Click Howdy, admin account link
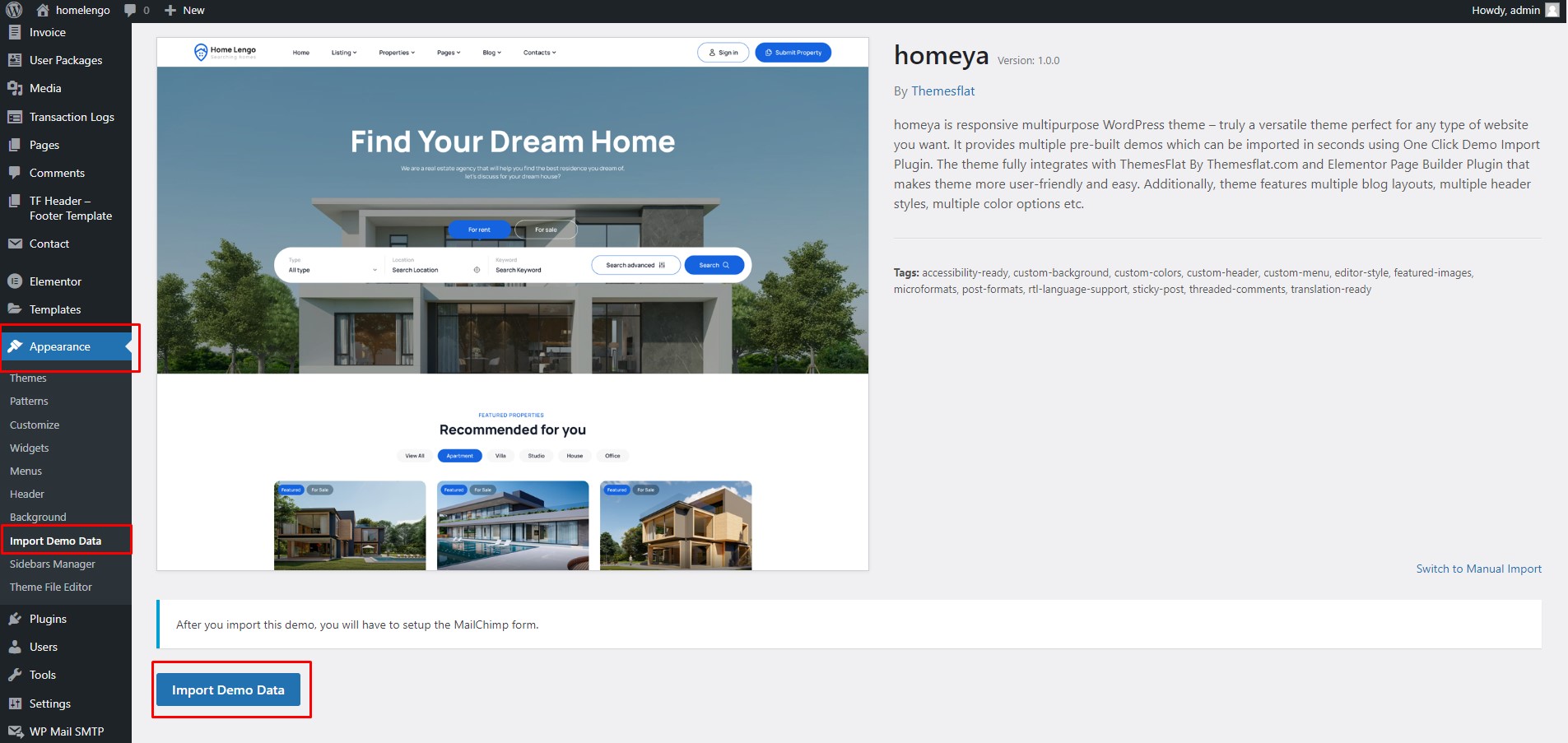Viewport: 1568px width, 743px height. 1505,10
